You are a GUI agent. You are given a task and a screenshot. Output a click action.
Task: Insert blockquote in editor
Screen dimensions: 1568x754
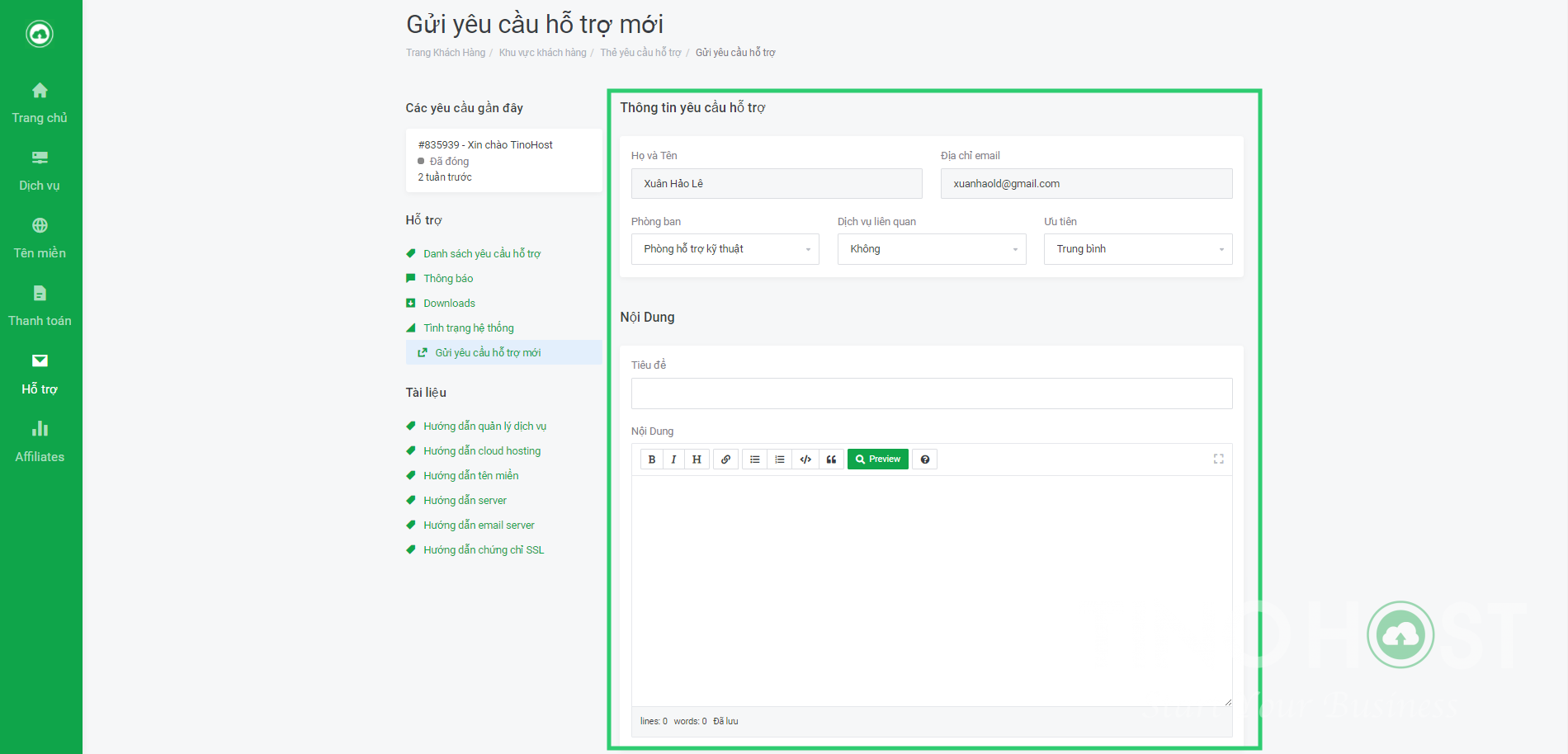[831, 459]
